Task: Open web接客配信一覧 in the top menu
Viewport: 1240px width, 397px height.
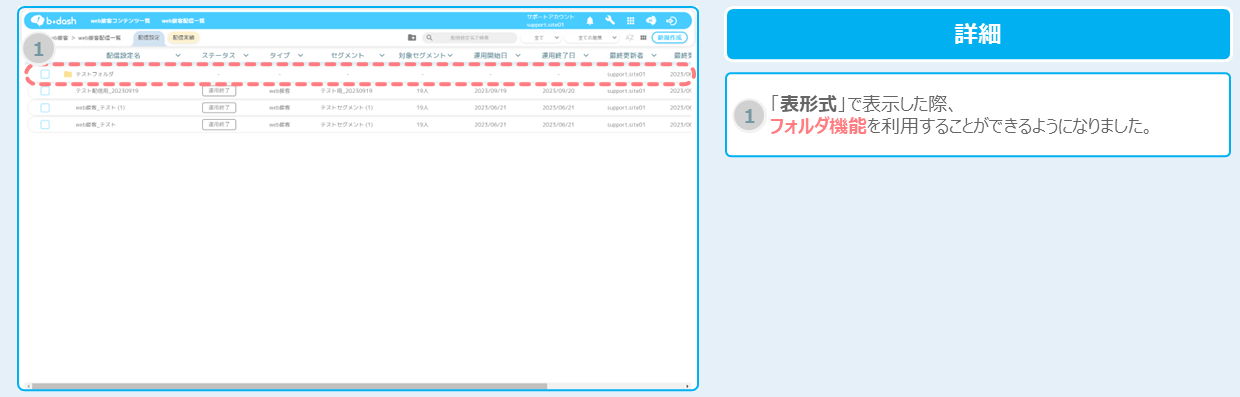Action: (183, 20)
